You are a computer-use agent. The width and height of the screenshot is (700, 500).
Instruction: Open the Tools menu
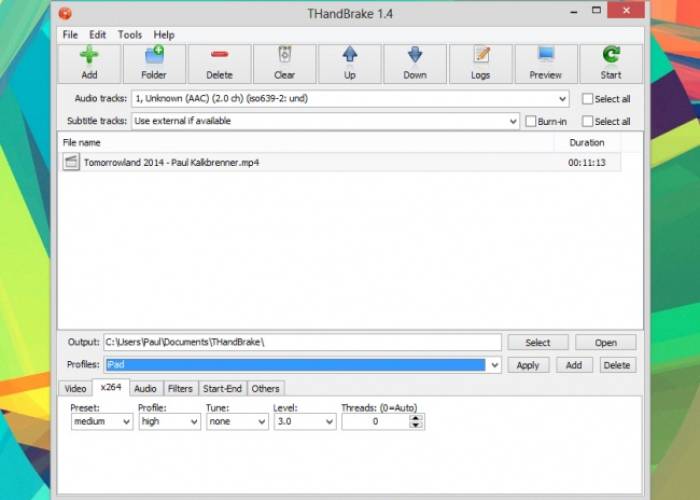130,35
